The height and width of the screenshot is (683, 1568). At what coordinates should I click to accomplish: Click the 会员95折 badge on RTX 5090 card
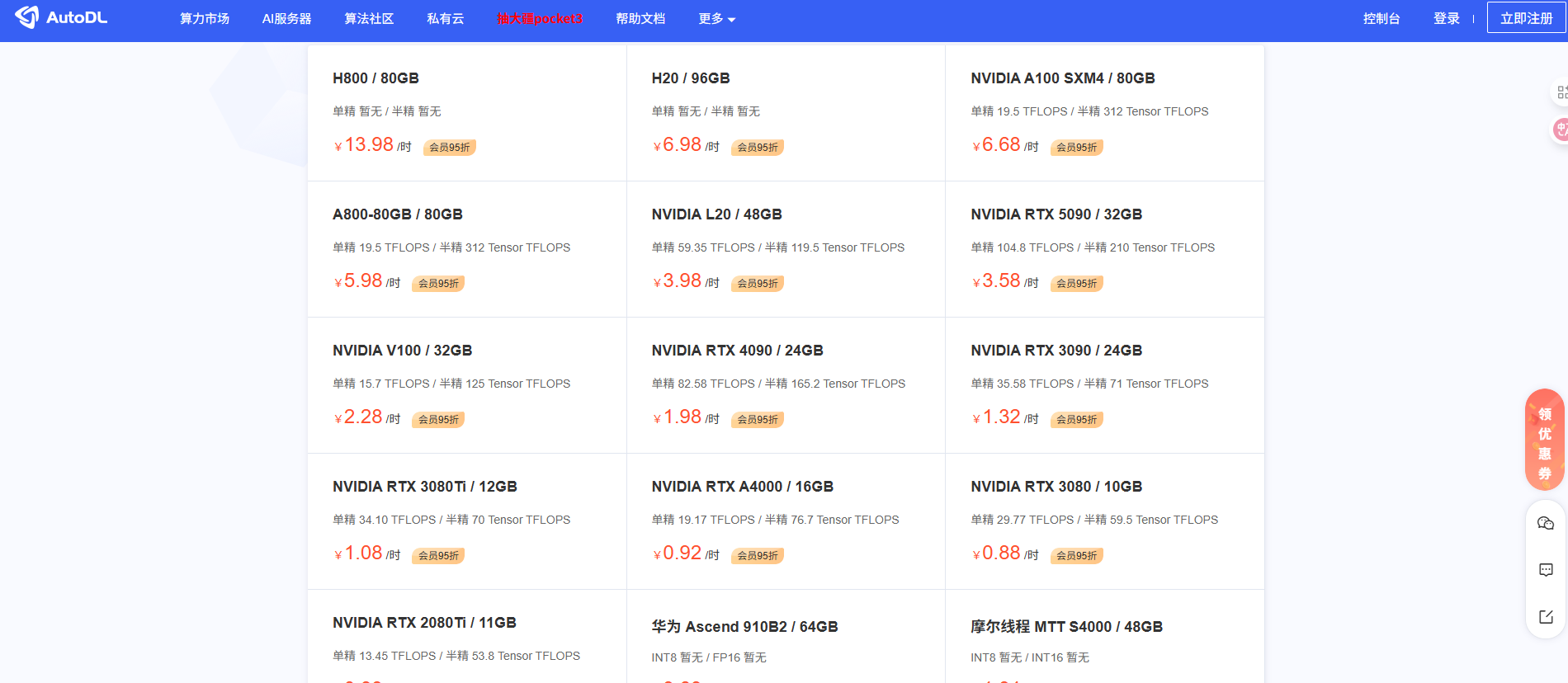1077,284
